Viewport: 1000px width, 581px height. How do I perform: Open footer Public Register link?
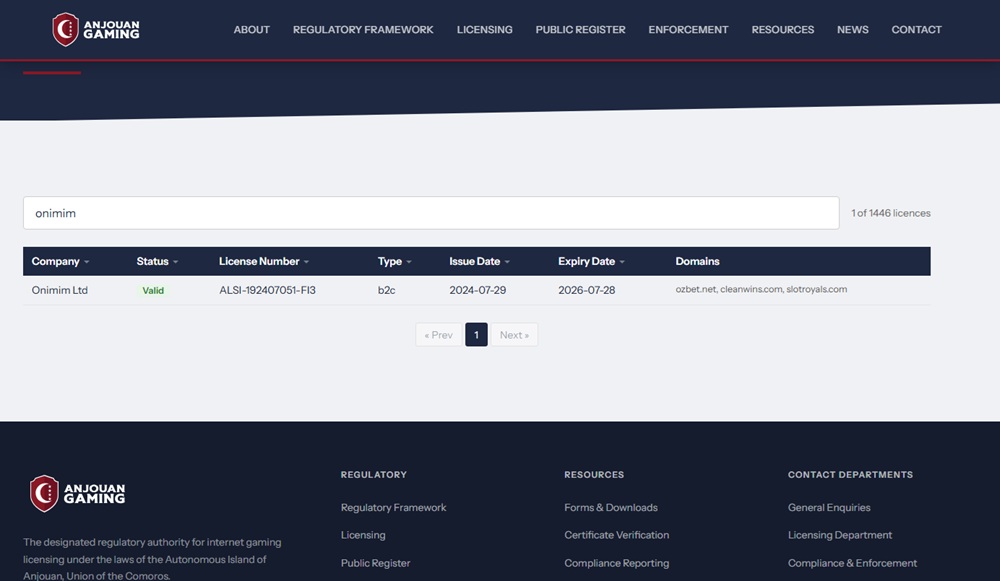[x=376, y=563]
